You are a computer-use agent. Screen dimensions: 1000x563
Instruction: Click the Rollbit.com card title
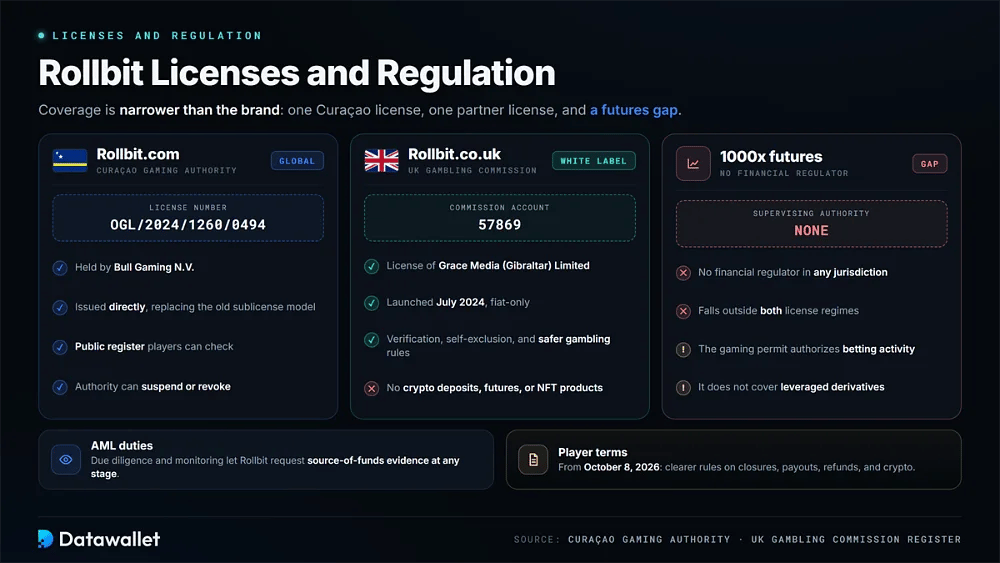[138, 154]
